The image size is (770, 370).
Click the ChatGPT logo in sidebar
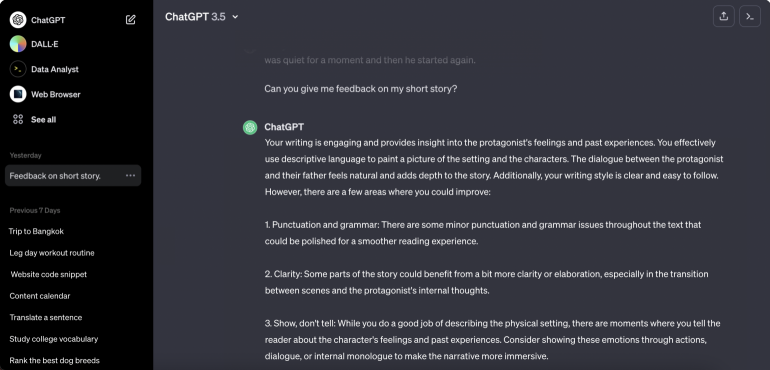pos(18,20)
